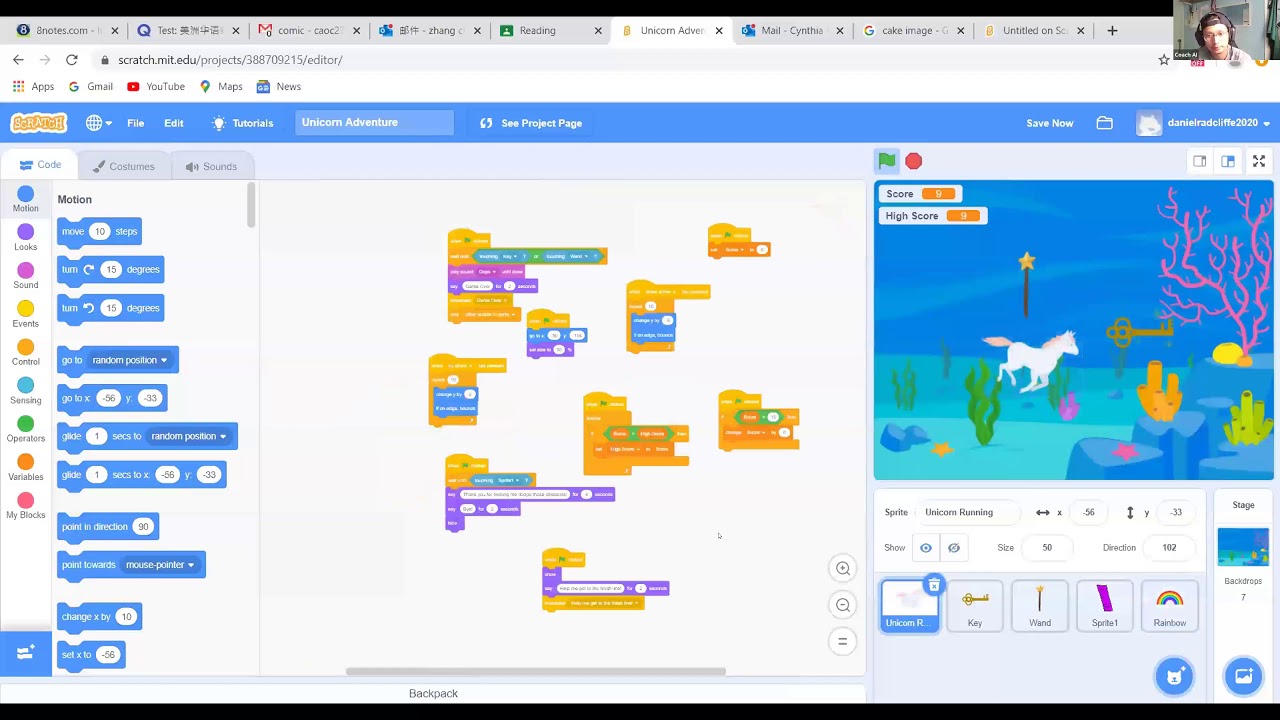The height and width of the screenshot is (720, 1280).
Task: Click Save Now
Action: 1050,123
